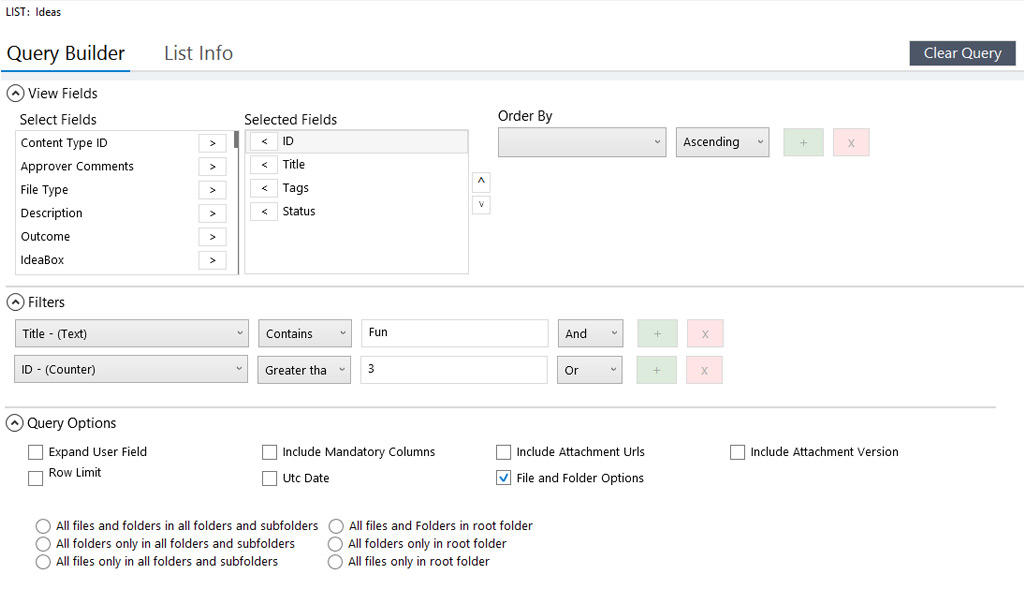Select All files only in root folder

(x=336, y=562)
